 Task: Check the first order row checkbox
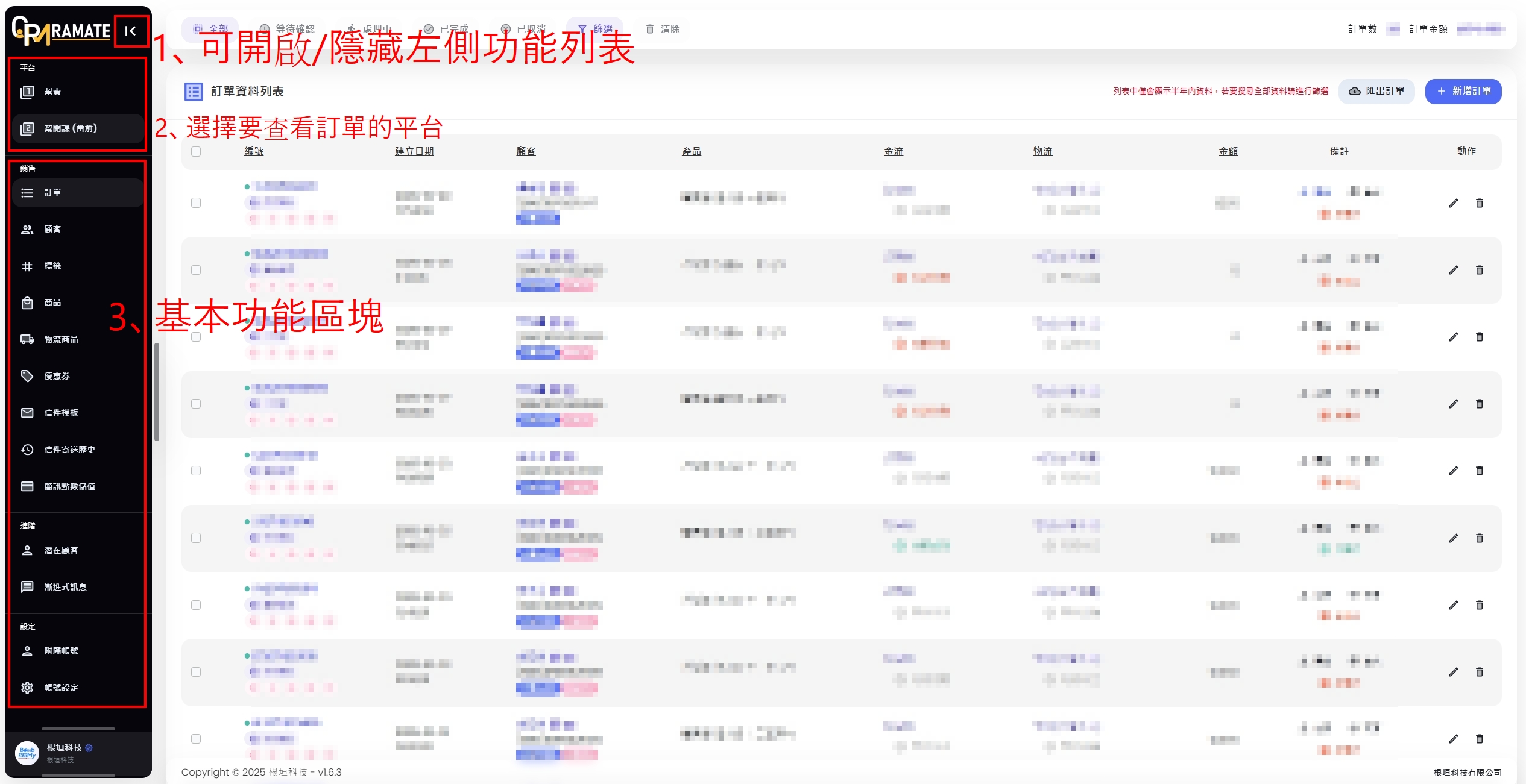click(196, 203)
